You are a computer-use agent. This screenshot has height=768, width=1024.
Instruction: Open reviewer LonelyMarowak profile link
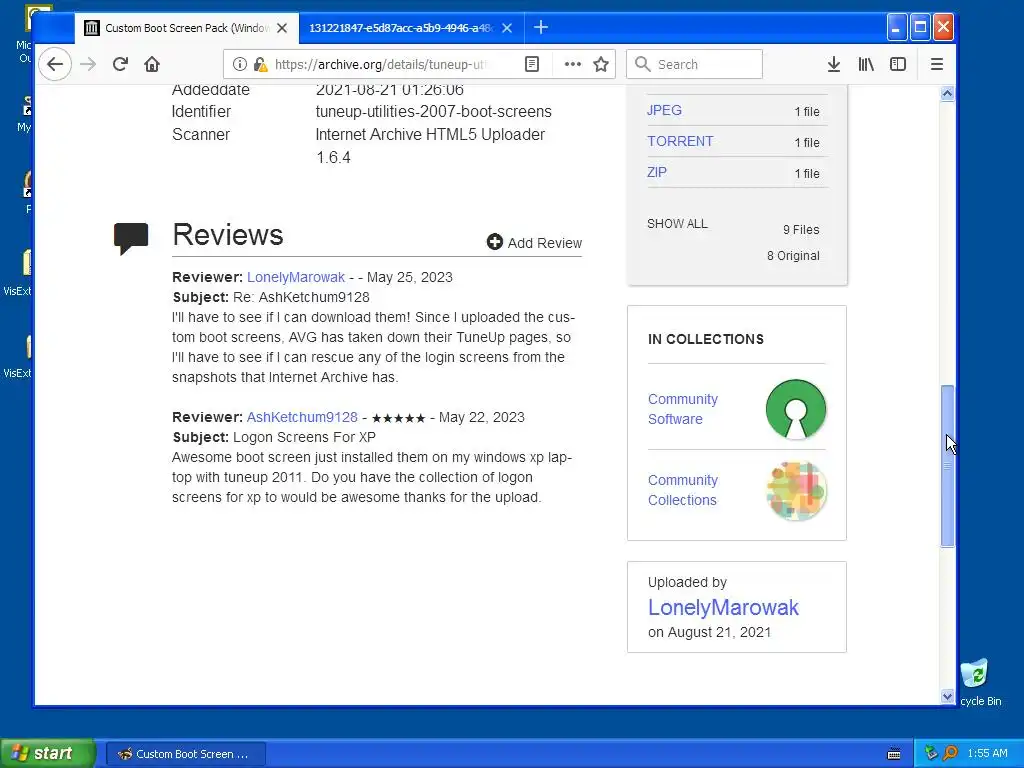coord(296,277)
